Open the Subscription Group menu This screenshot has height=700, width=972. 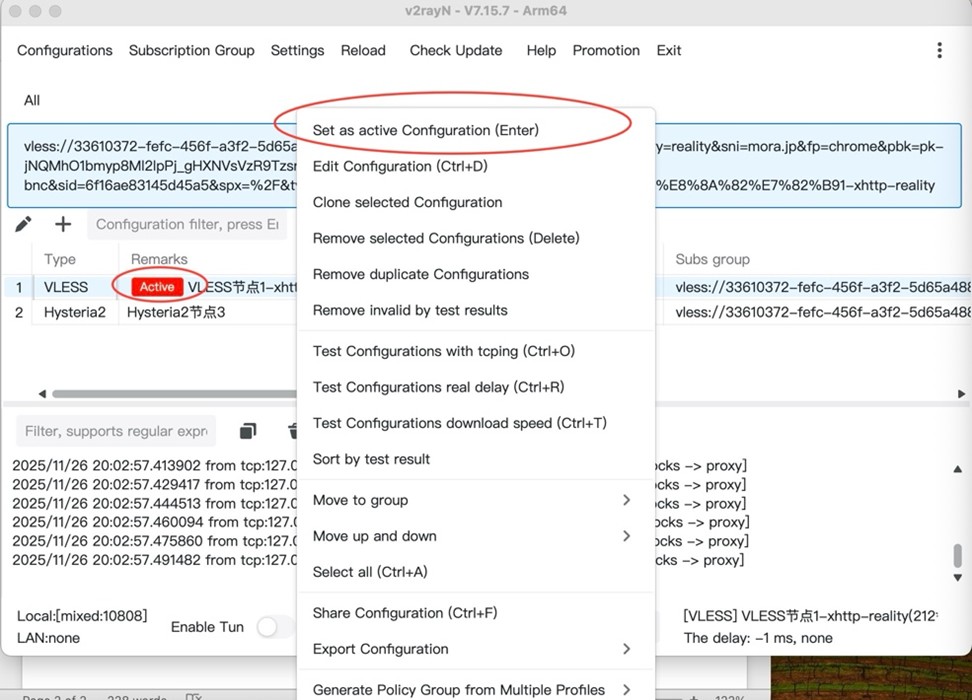[191, 50]
